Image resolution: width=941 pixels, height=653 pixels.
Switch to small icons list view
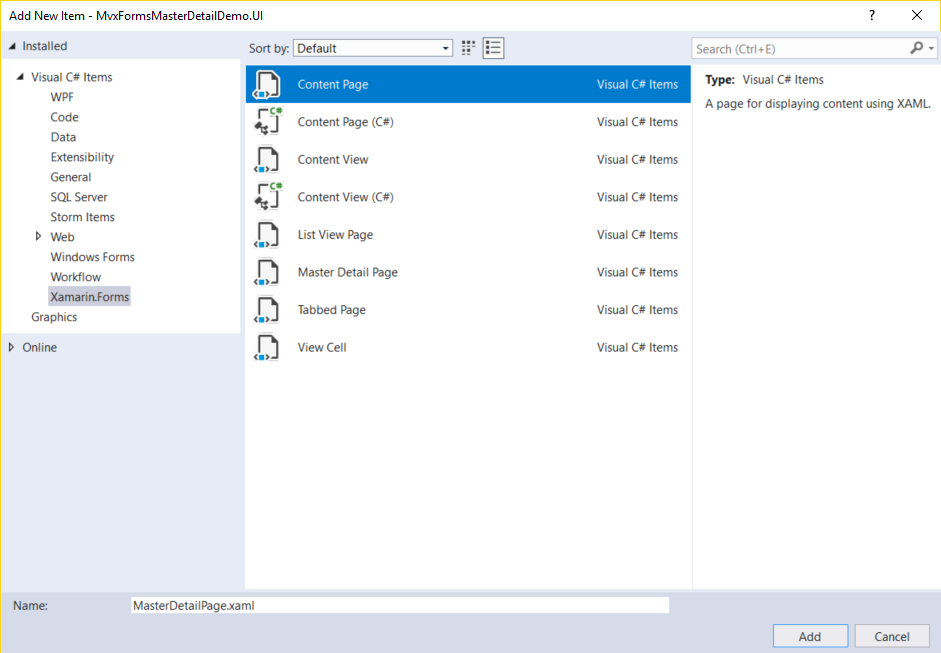click(x=493, y=47)
